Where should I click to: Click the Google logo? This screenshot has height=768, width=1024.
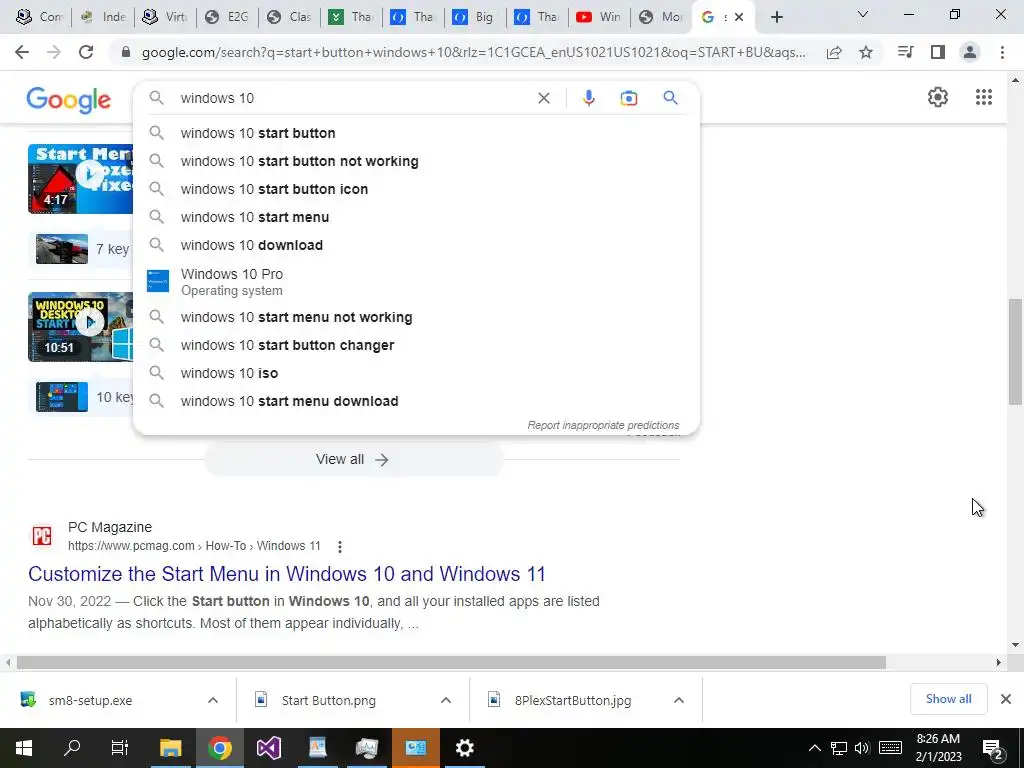pyautogui.click(x=69, y=99)
